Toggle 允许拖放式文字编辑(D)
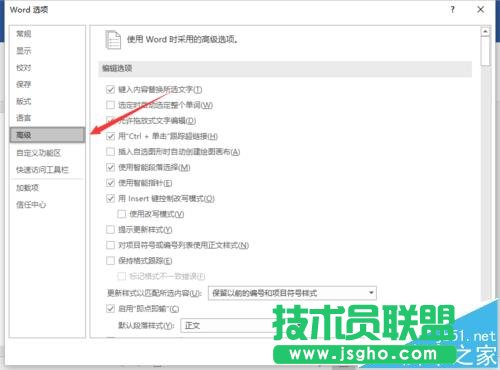The image size is (500, 370). [110, 120]
